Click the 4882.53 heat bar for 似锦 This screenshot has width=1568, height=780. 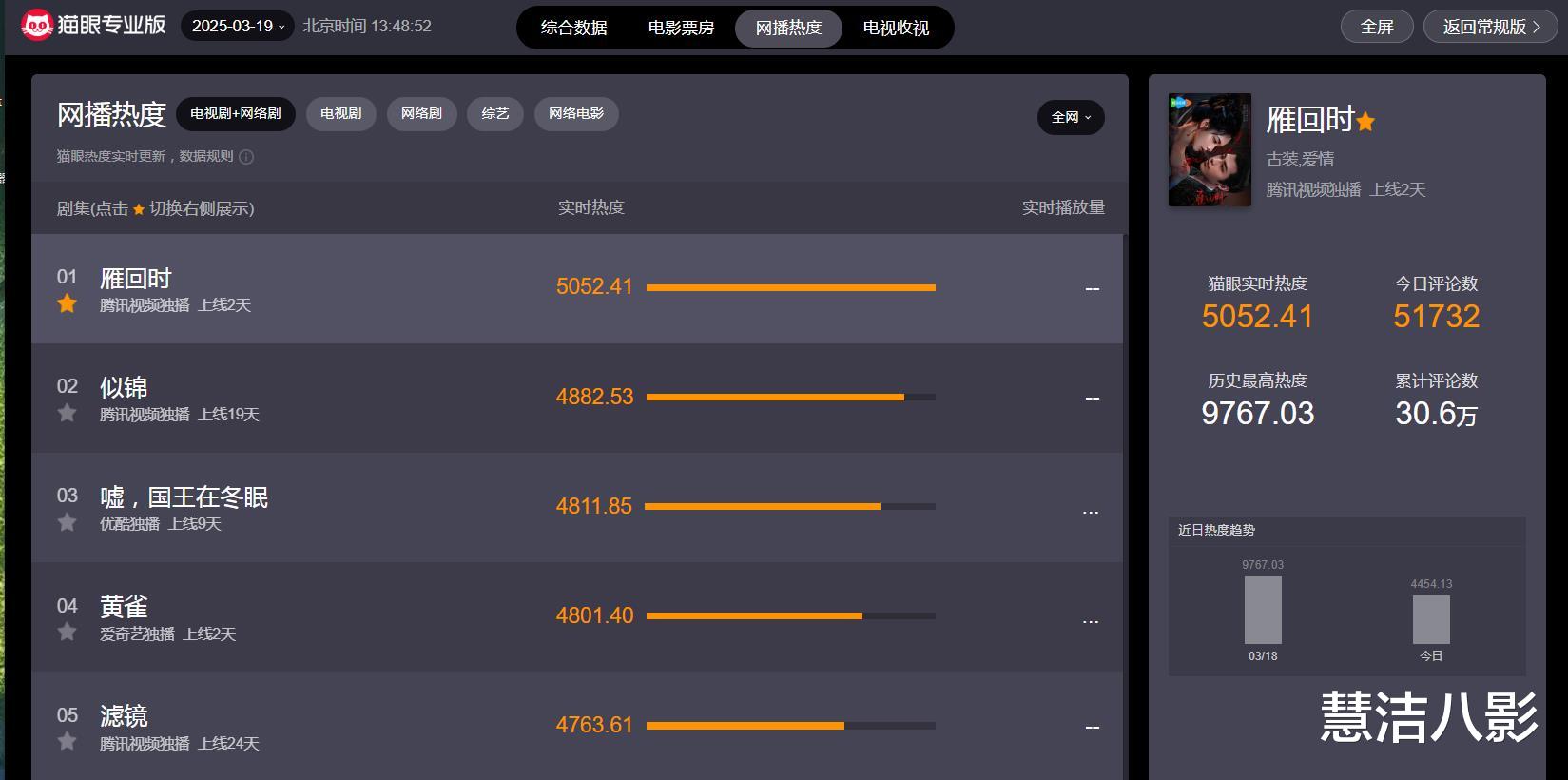click(791, 397)
